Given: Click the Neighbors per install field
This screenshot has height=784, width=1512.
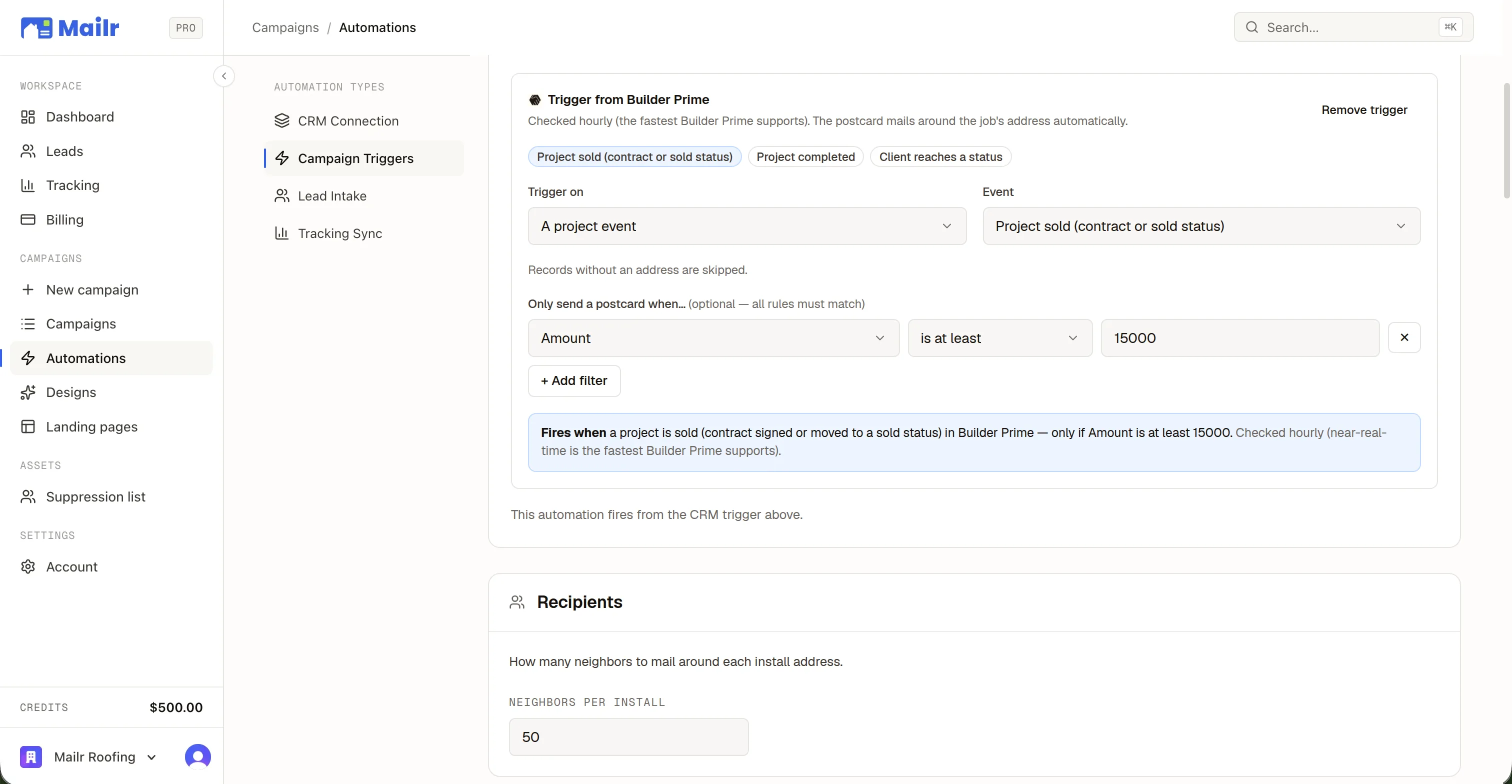Looking at the screenshot, I should [x=628, y=737].
